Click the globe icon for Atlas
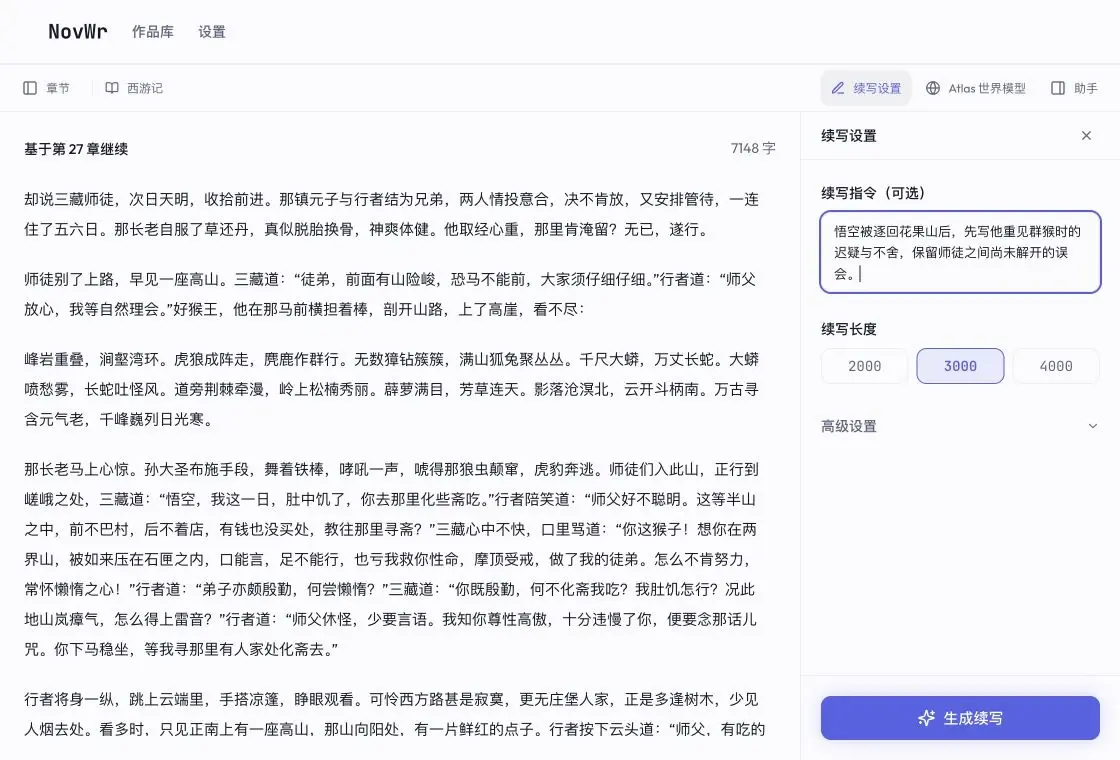This screenshot has height=760, width=1120. click(x=933, y=88)
